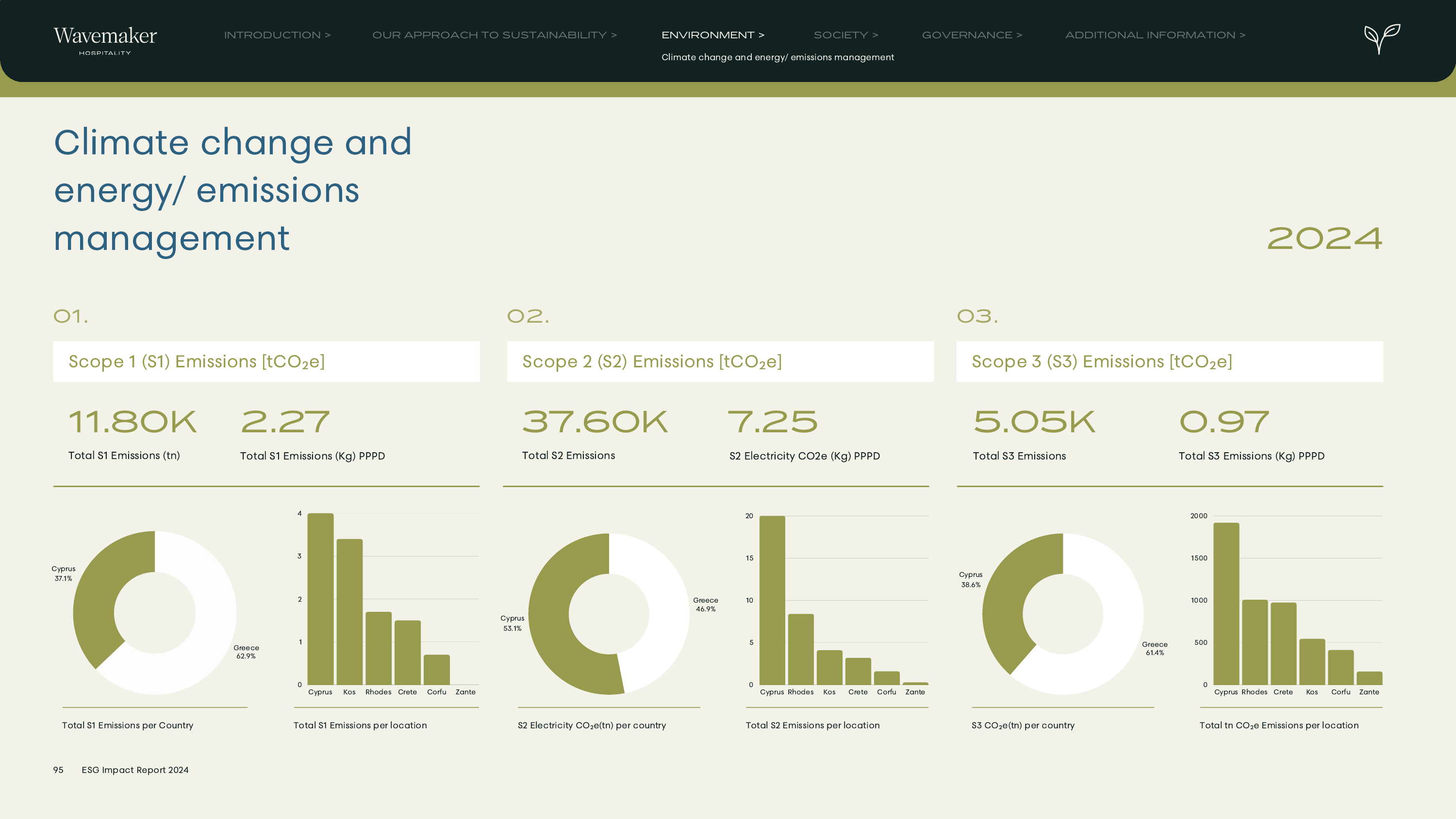Click the 'Scope 3 (S3) Emissions' heading box
1456x819 pixels.
coord(1170,362)
